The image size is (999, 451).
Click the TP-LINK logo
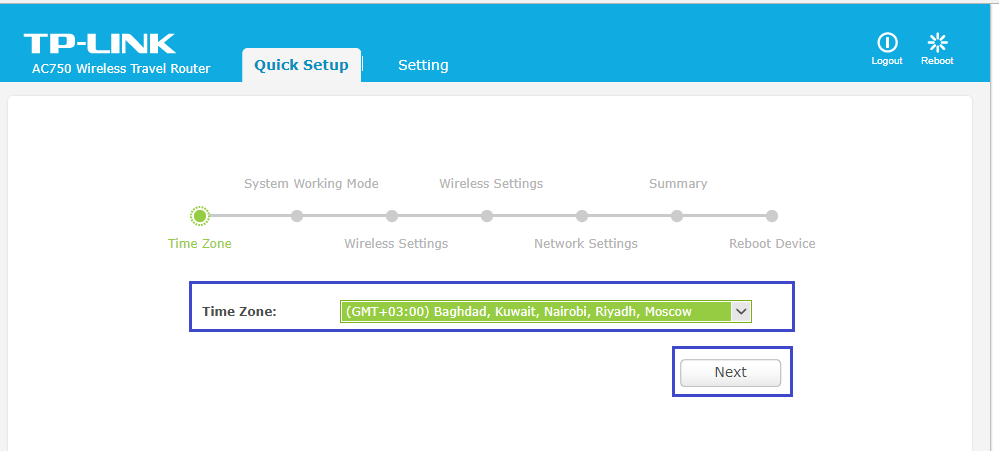(99, 43)
